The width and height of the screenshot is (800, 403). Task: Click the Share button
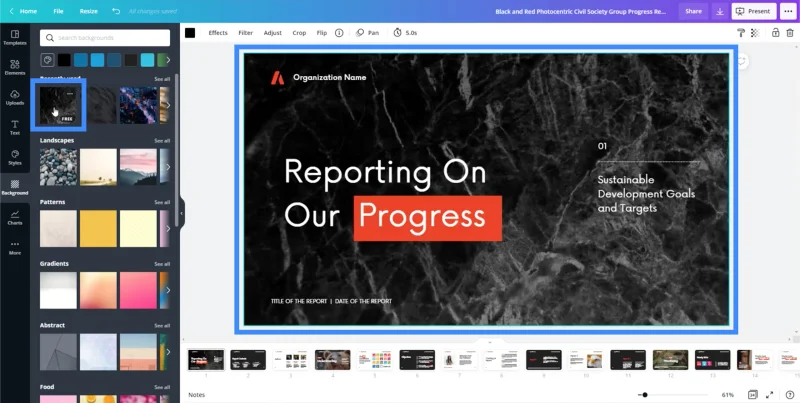(x=693, y=11)
